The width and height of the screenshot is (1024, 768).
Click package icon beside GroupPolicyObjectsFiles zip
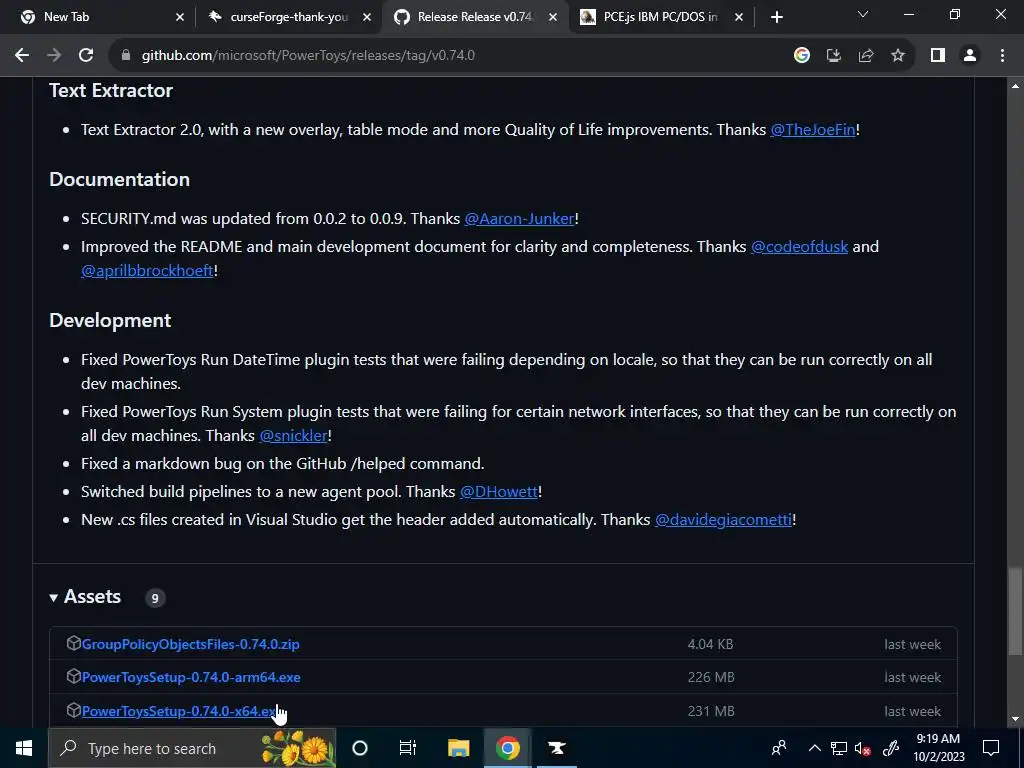coord(73,643)
